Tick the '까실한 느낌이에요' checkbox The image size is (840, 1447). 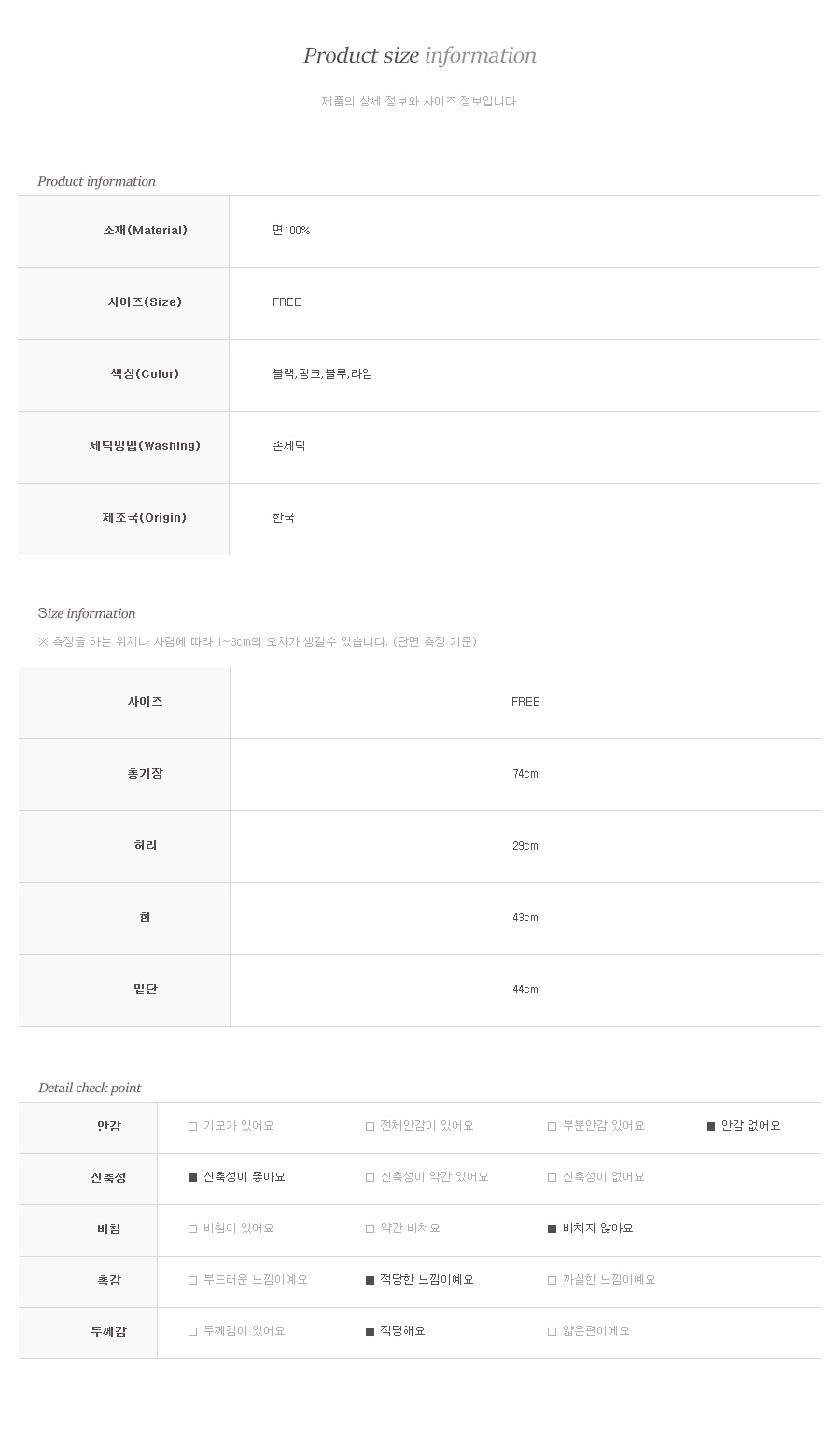[553, 1281]
